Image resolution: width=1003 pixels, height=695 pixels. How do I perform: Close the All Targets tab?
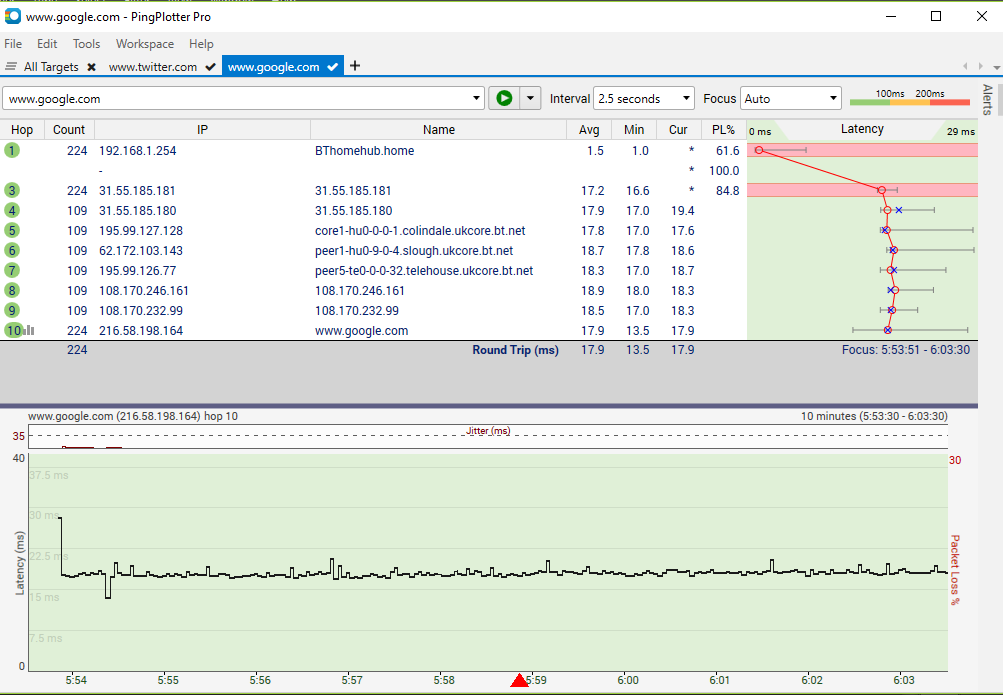coord(90,66)
